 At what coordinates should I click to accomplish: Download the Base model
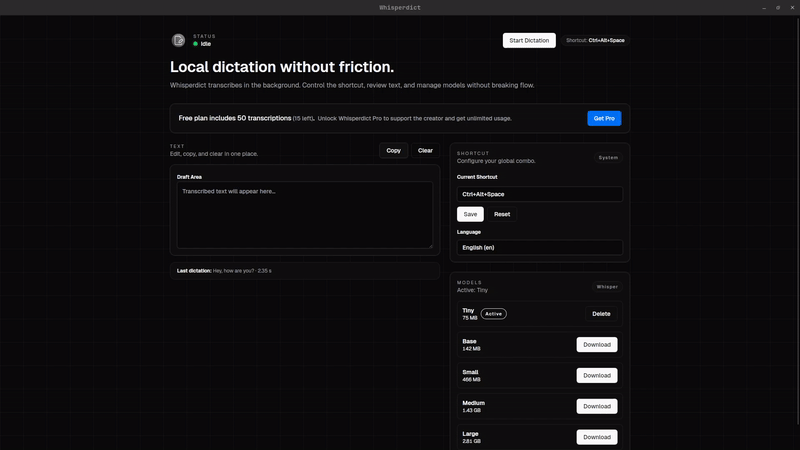click(x=597, y=344)
